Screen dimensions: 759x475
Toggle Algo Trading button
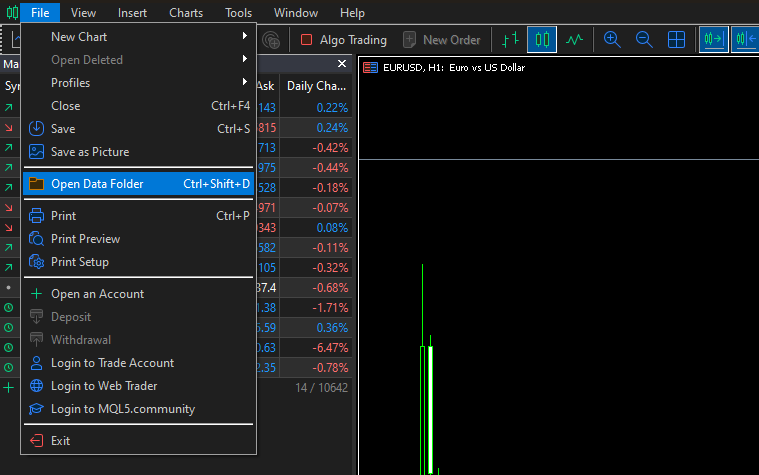point(344,40)
